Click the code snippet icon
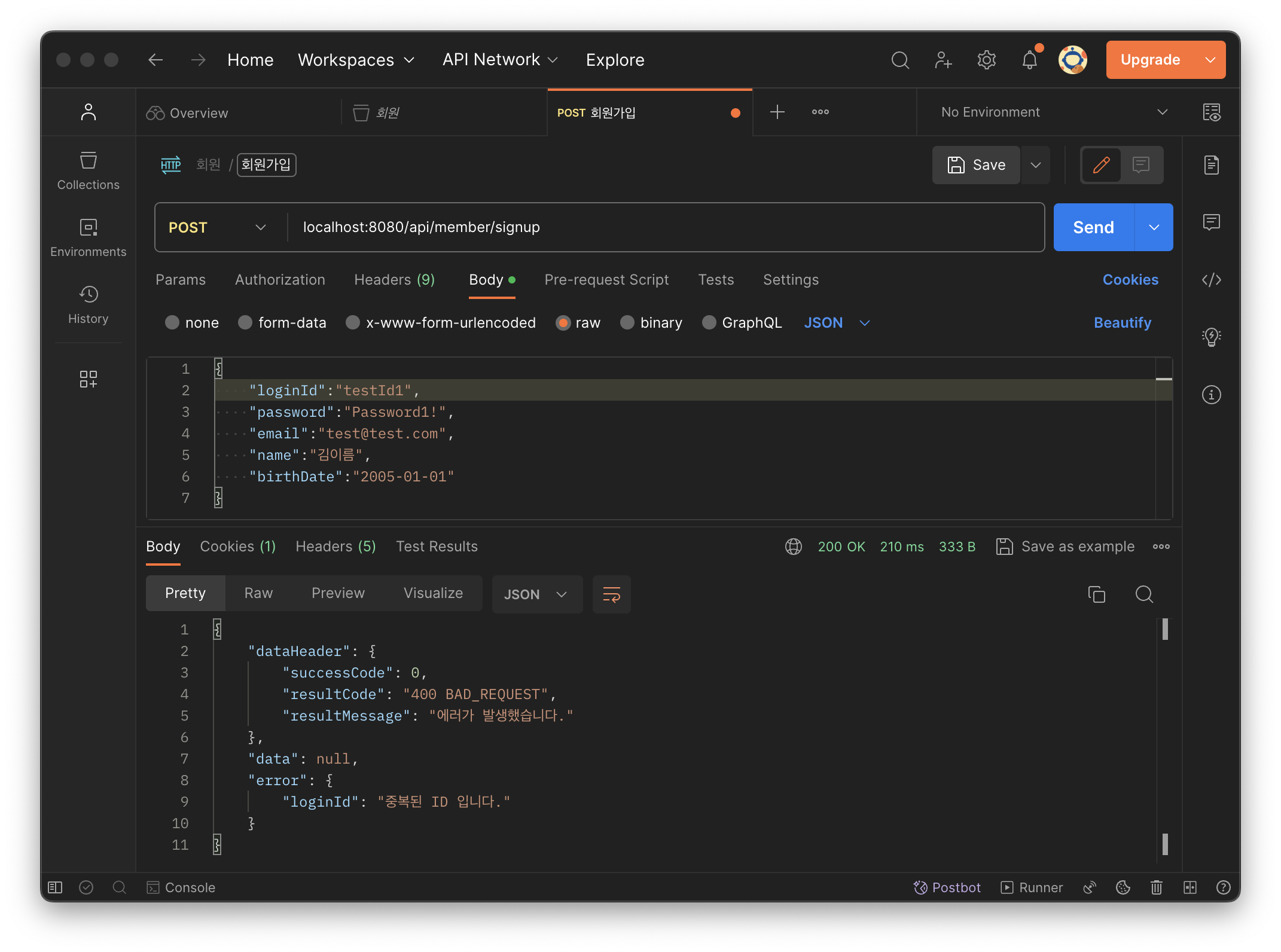Screen dimensions: 1281x952 click(1211, 280)
